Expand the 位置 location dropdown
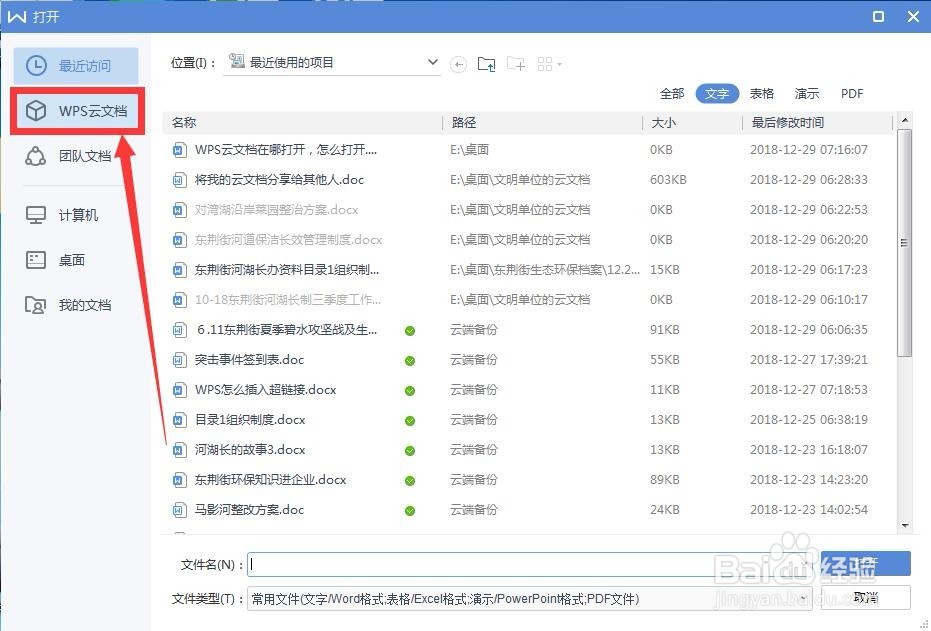 coord(433,62)
